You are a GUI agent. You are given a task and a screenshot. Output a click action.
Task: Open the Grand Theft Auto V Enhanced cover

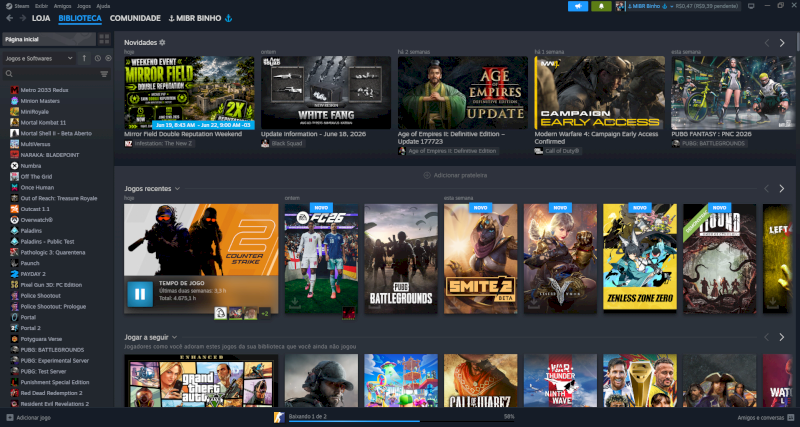click(201, 381)
